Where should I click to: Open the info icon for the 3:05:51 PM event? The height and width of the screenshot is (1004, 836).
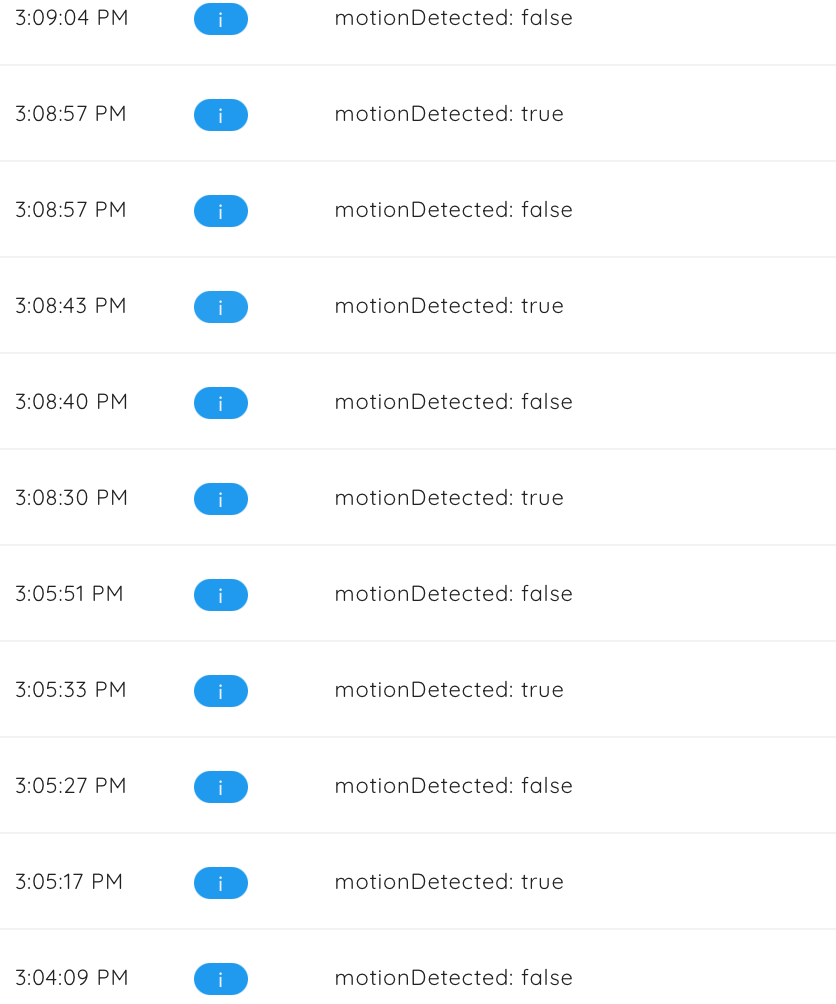(220, 595)
